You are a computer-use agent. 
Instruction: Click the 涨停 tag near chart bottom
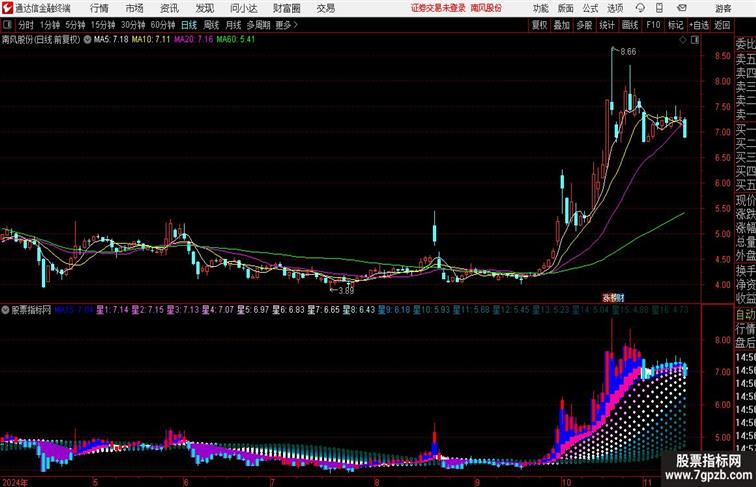pos(613,298)
